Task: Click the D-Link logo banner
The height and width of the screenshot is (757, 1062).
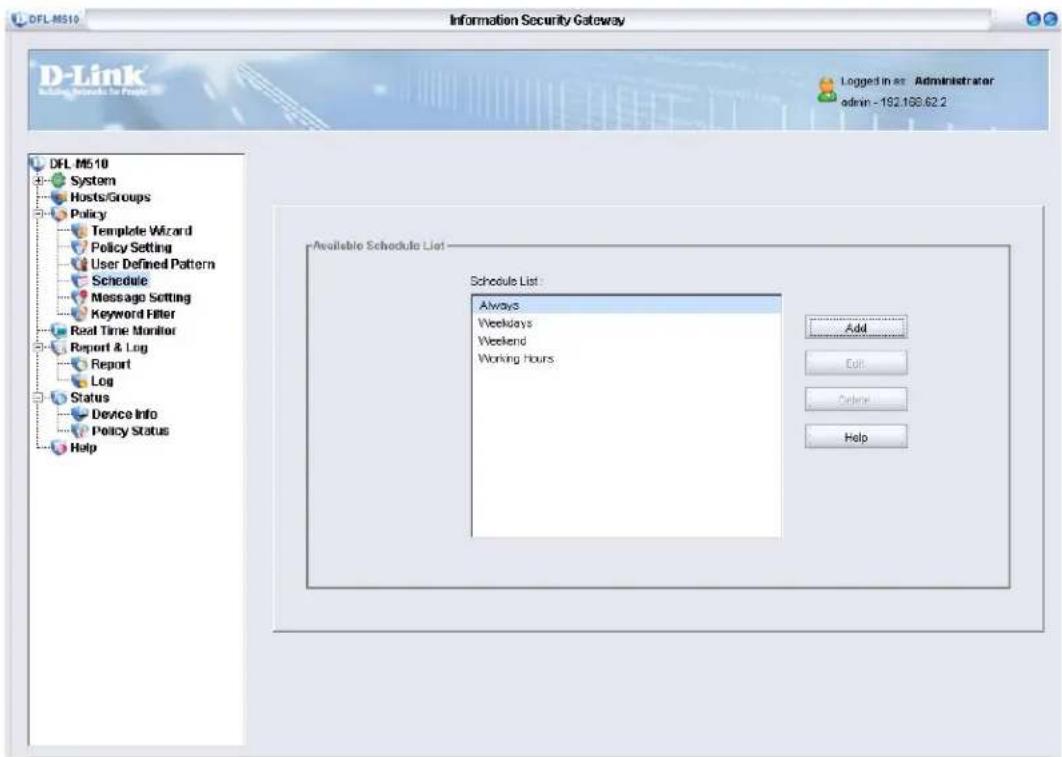Action: [93, 80]
